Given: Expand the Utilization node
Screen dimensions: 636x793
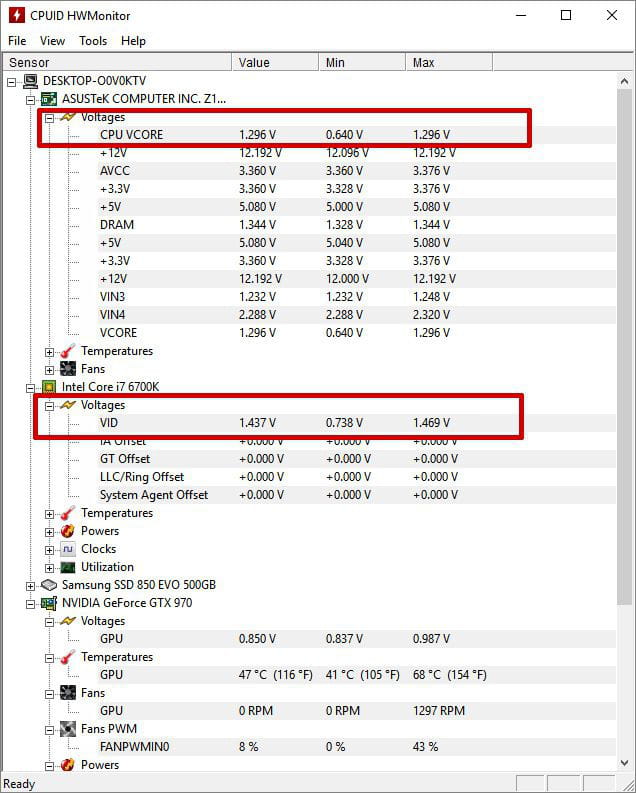Looking at the screenshot, I should pyautogui.click(x=50, y=568).
